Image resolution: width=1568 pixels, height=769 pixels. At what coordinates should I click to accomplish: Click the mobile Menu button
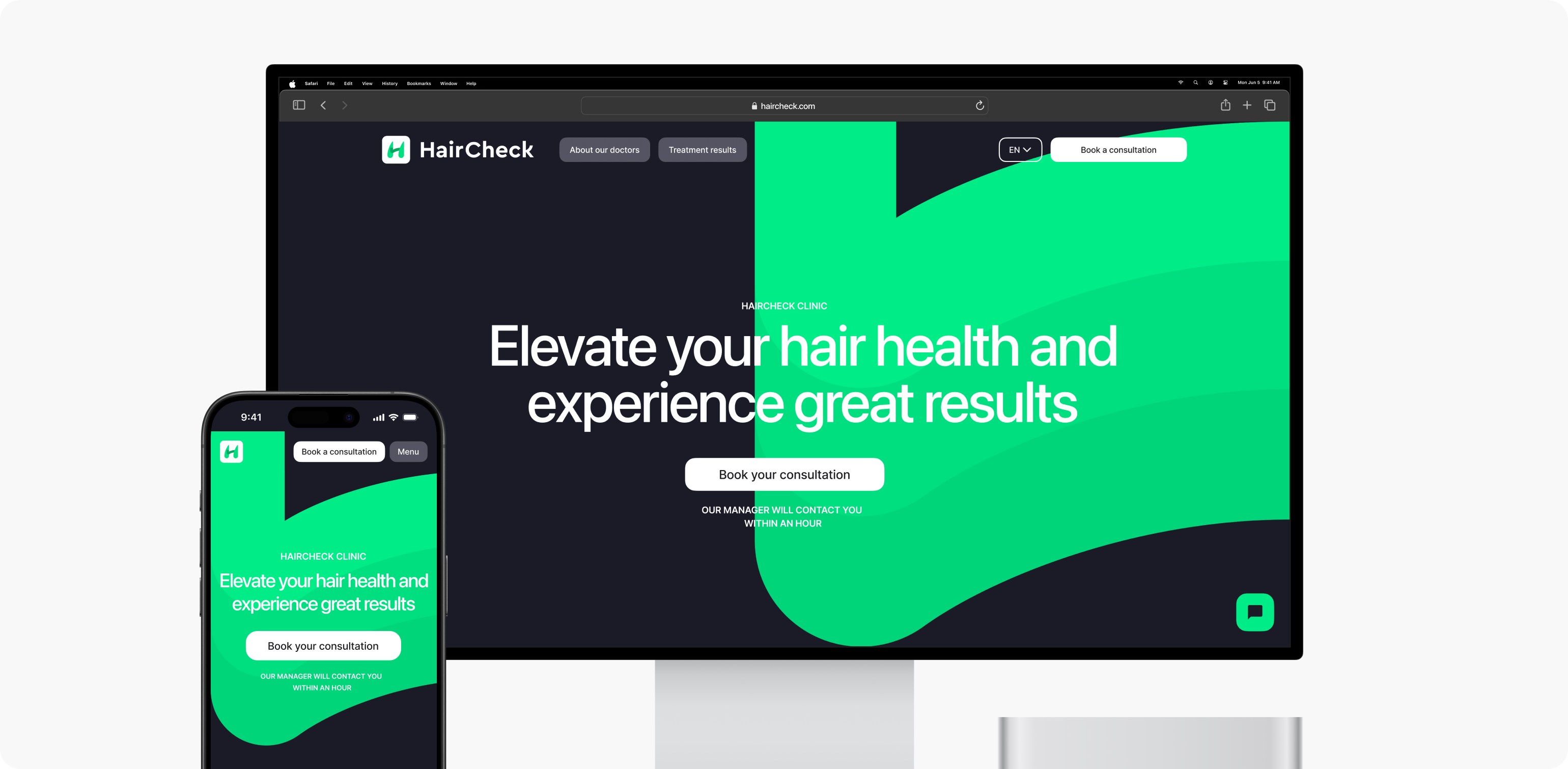(407, 451)
